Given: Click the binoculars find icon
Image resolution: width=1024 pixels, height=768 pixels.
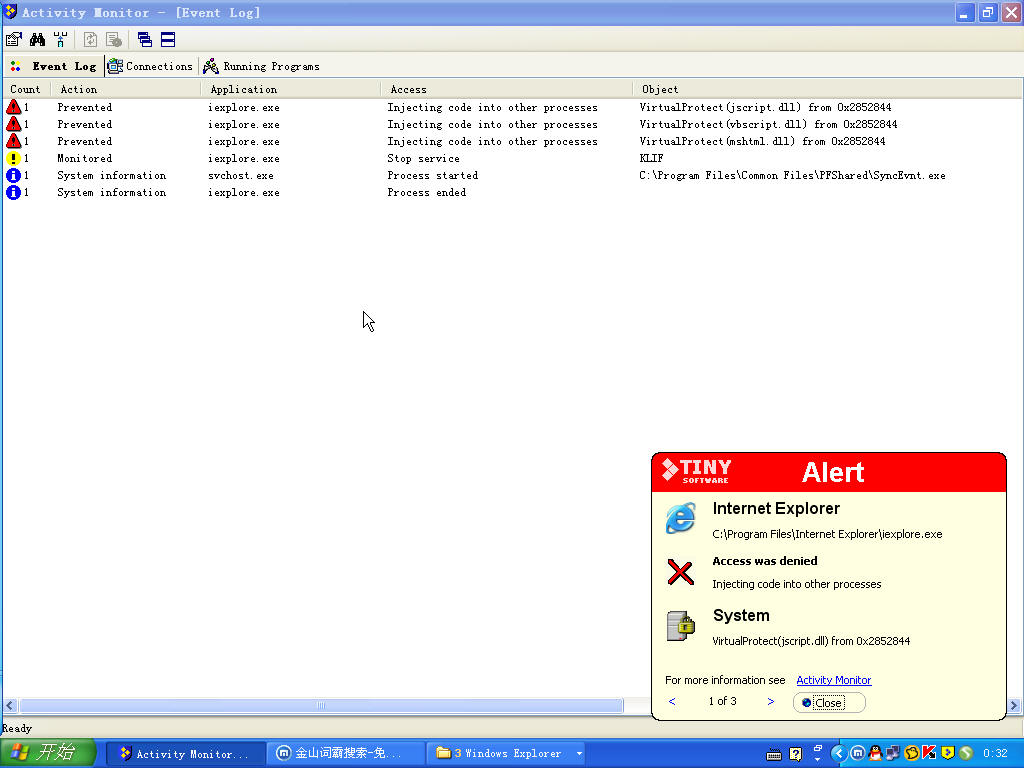Looking at the screenshot, I should (37, 40).
